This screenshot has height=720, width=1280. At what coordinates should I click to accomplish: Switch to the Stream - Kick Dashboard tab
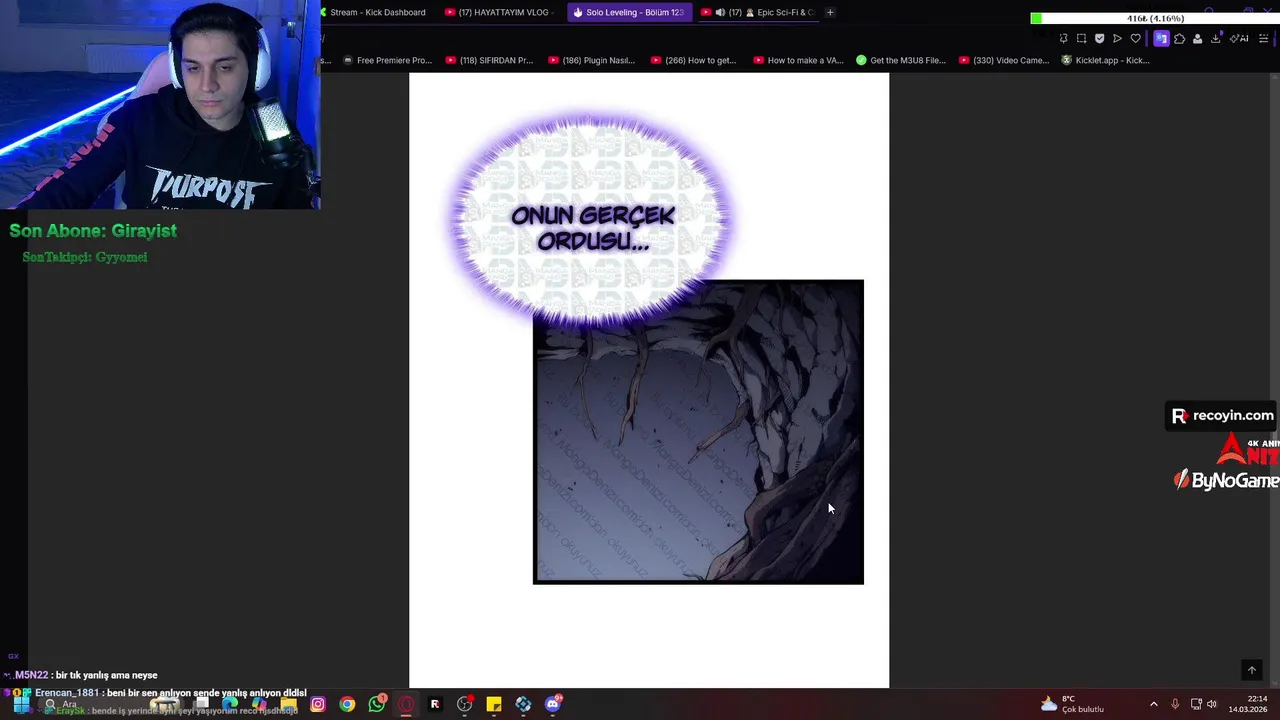point(375,12)
